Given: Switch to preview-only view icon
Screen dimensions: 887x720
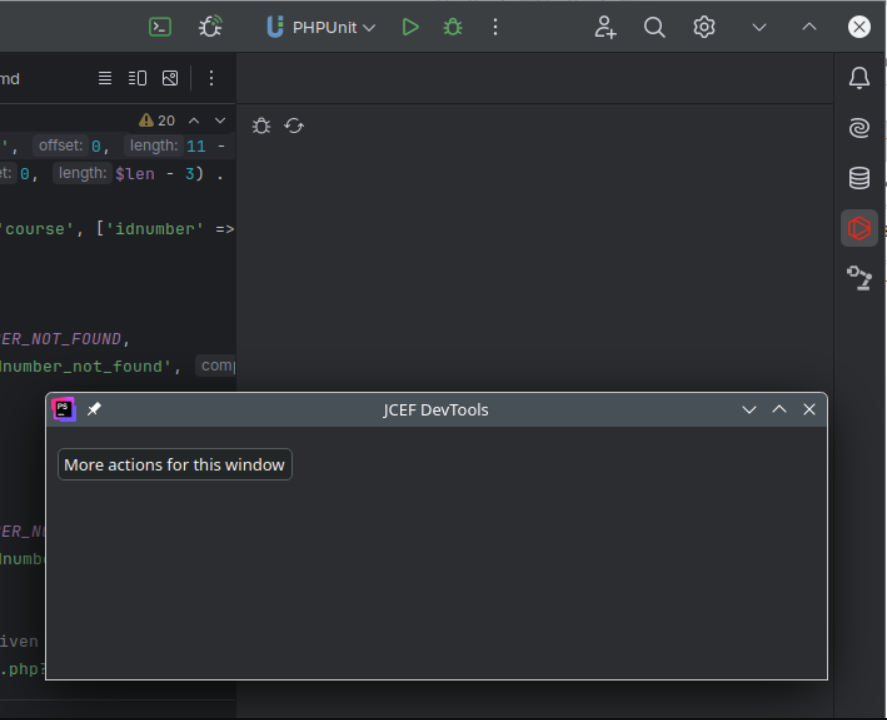Looking at the screenshot, I should tap(170, 78).
